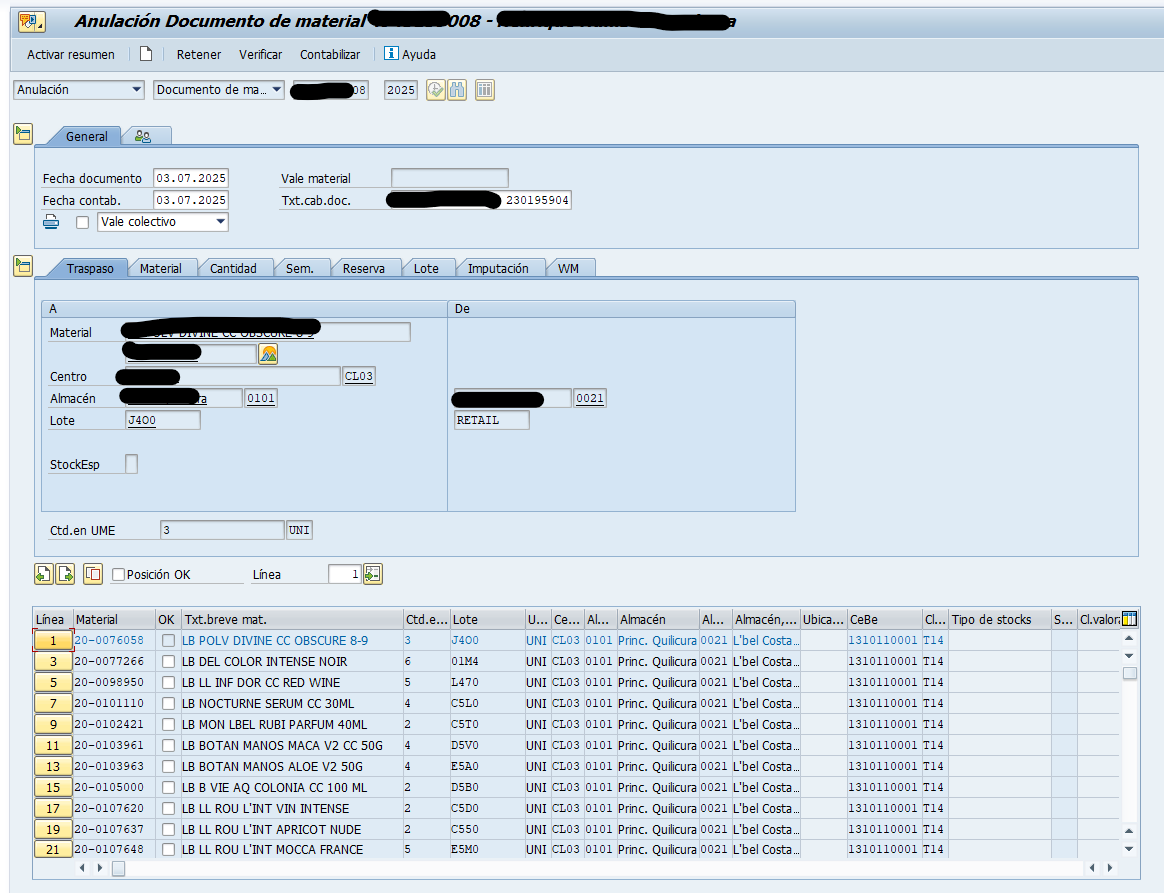Click the Verificar button
1164x893 pixels.
point(260,54)
